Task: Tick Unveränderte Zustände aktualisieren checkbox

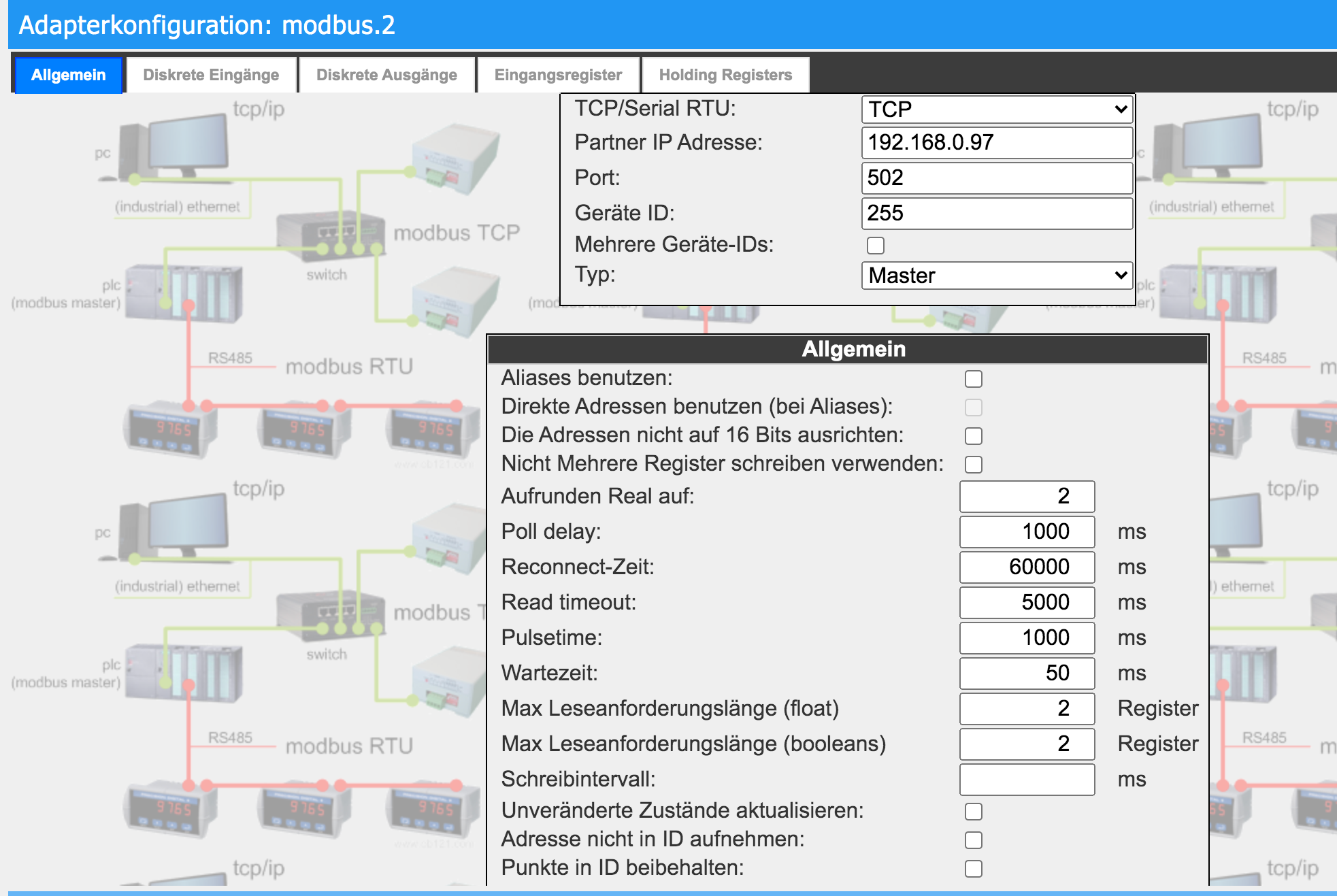Action: (x=974, y=812)
